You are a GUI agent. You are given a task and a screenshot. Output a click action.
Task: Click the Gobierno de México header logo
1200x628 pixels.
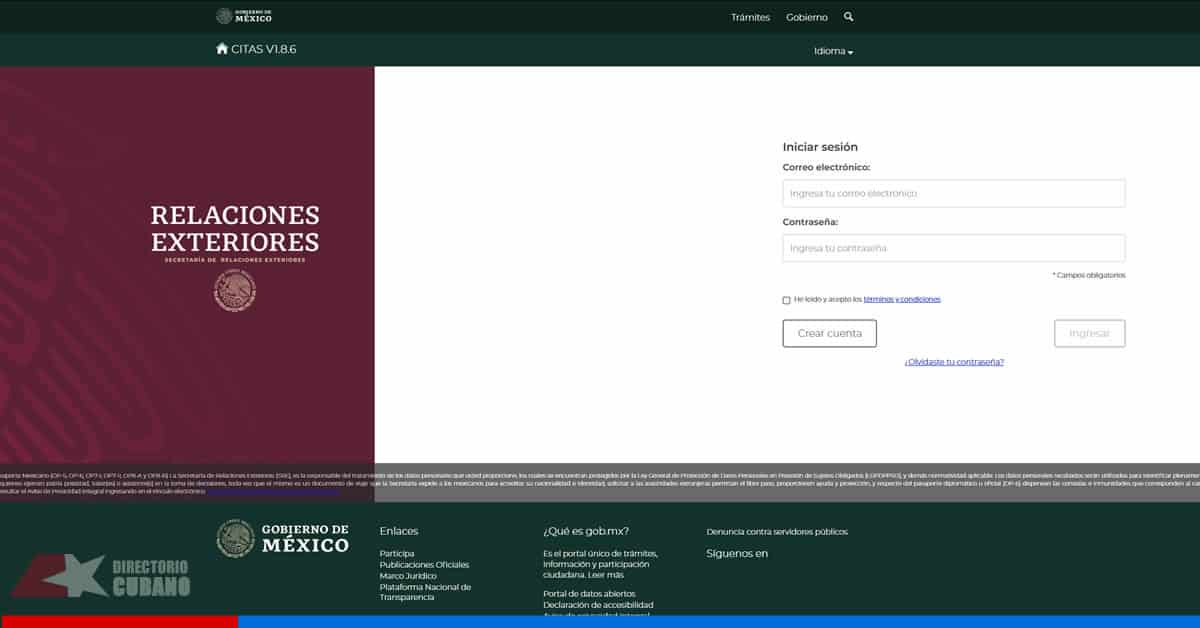coord(244,16)
